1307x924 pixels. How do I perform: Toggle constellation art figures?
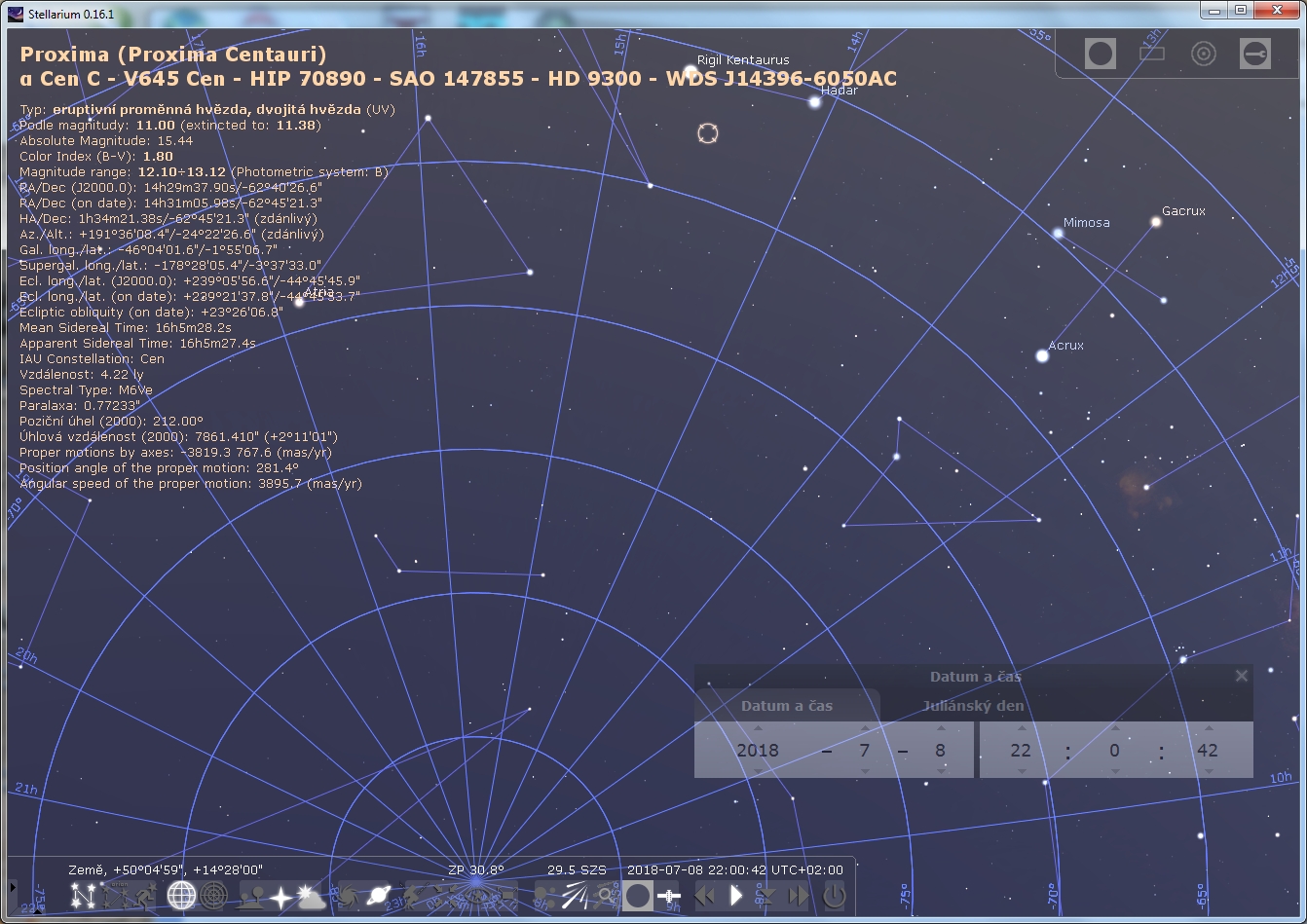[x=144, y=896]
